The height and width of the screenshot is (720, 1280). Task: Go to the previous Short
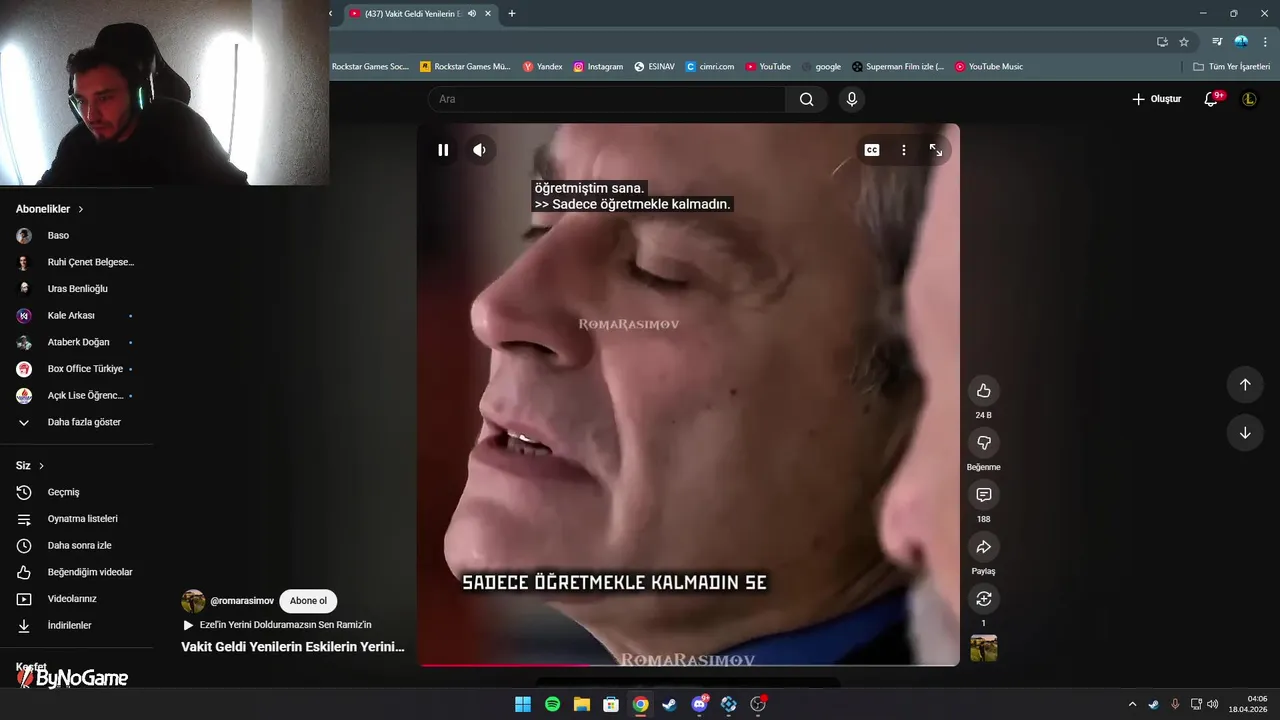(x=1245, y=385)
